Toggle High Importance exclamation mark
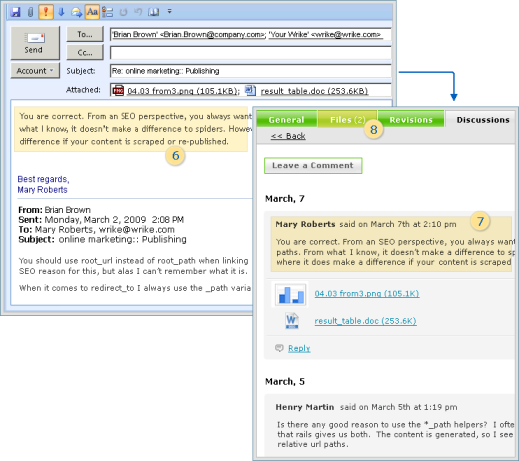The image size is (519, 461). [46, 12]
